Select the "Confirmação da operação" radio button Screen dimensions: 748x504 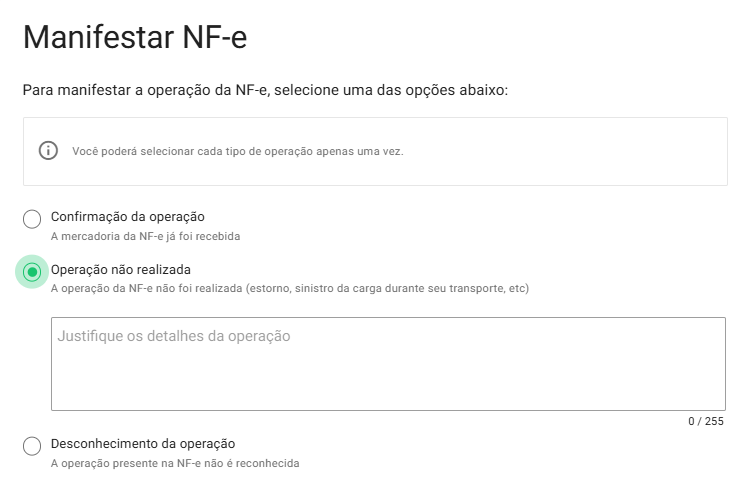click(32, 219)
